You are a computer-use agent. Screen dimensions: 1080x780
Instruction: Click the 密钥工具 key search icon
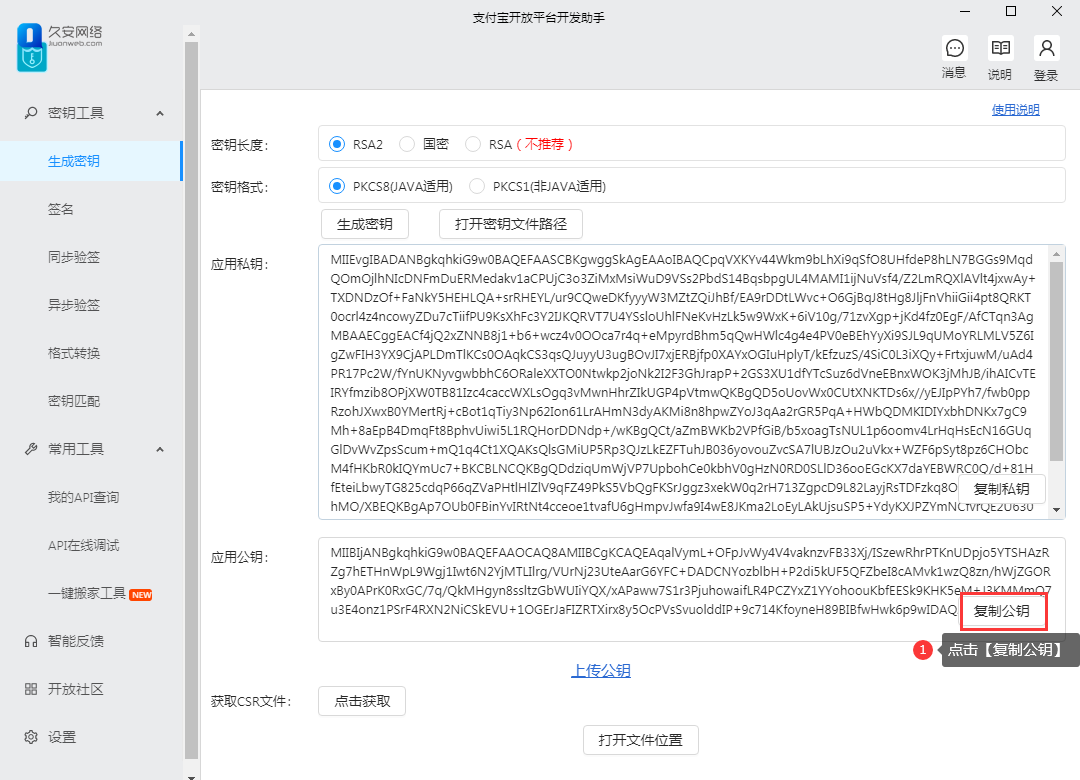pos(30,112)
